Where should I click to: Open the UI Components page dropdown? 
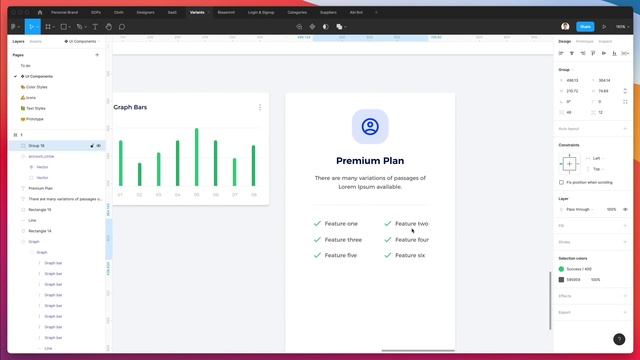[x=82, y=42]
